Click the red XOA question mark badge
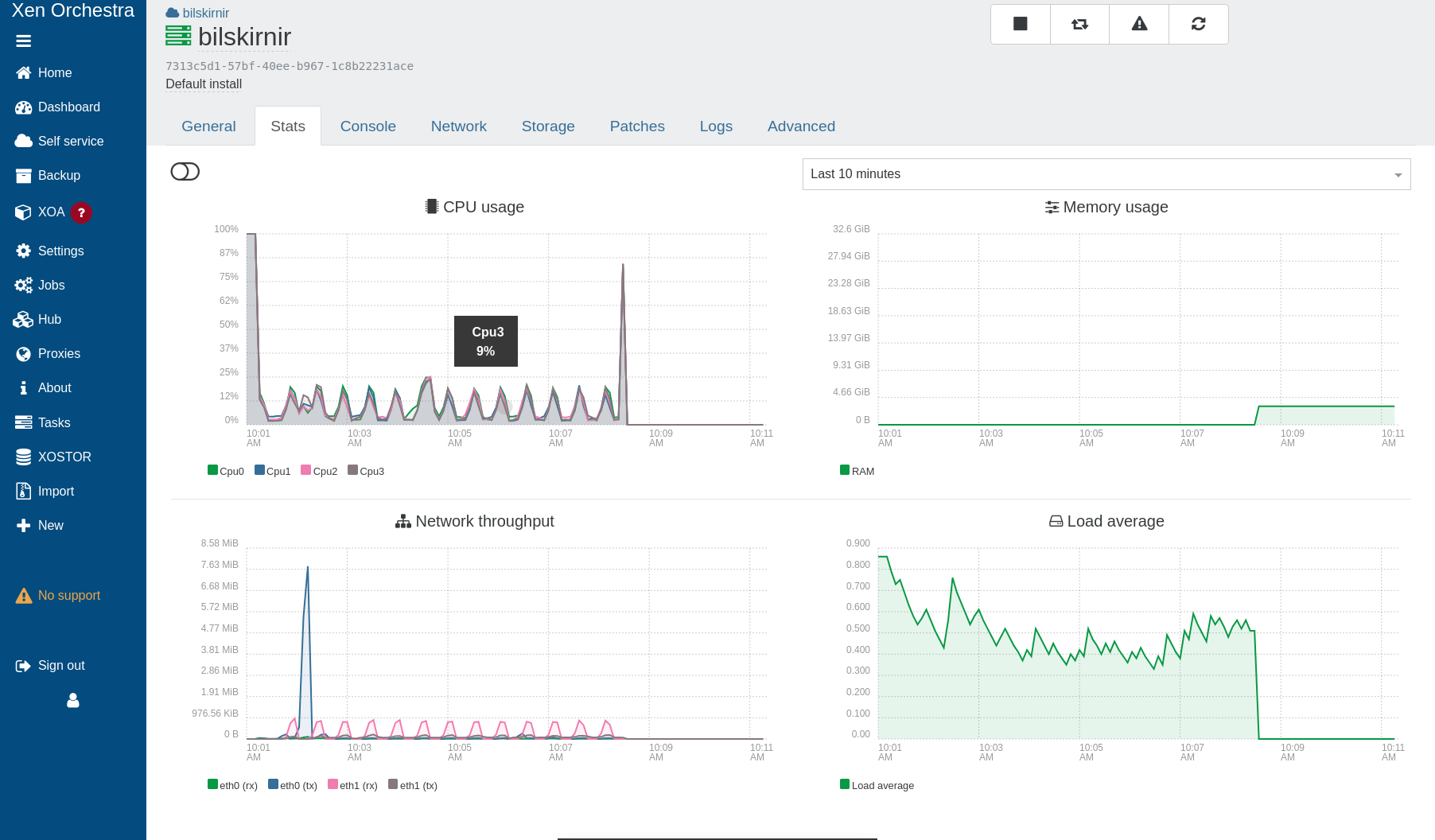This screenshot has width=1435, height=840. point(81,212)
